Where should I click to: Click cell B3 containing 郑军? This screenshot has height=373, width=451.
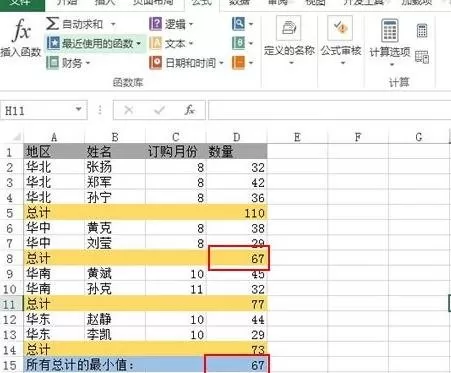pos(115,182)
